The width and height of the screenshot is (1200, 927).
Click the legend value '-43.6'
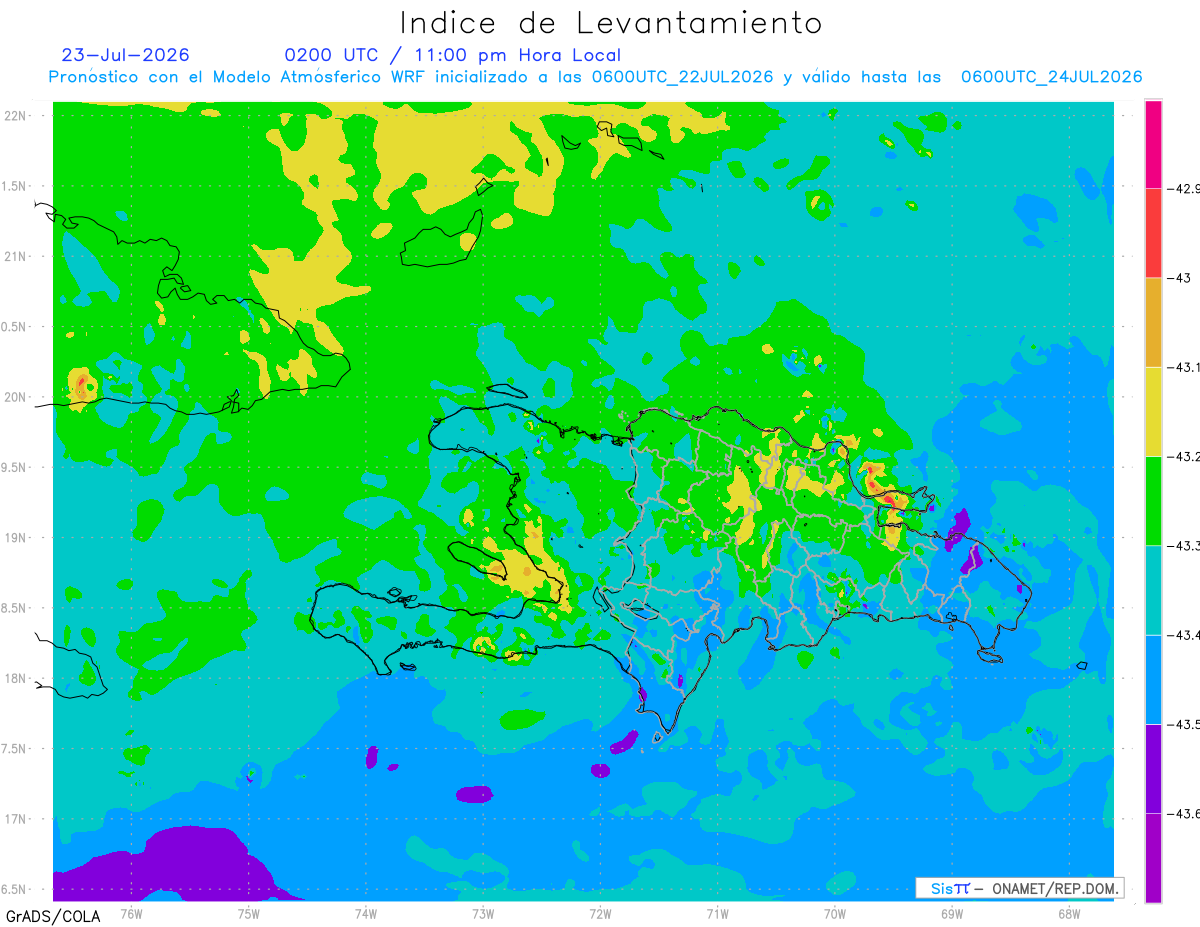1183,813
